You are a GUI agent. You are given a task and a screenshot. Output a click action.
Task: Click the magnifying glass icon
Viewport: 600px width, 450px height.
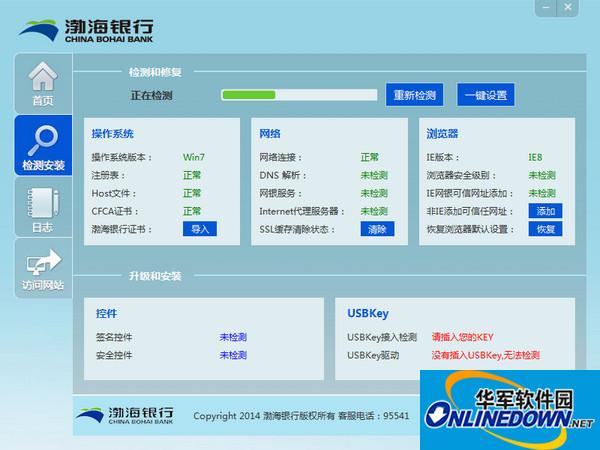coord(43,140)
